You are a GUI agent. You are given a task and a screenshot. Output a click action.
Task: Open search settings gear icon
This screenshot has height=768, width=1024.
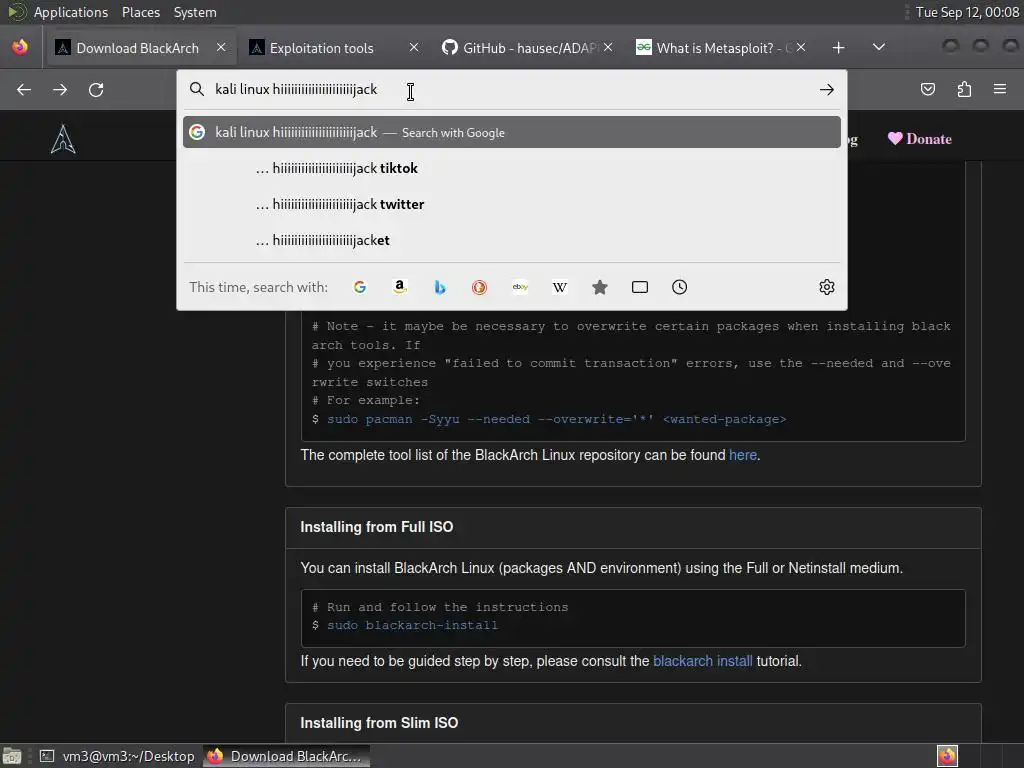(x=827, y=287)
